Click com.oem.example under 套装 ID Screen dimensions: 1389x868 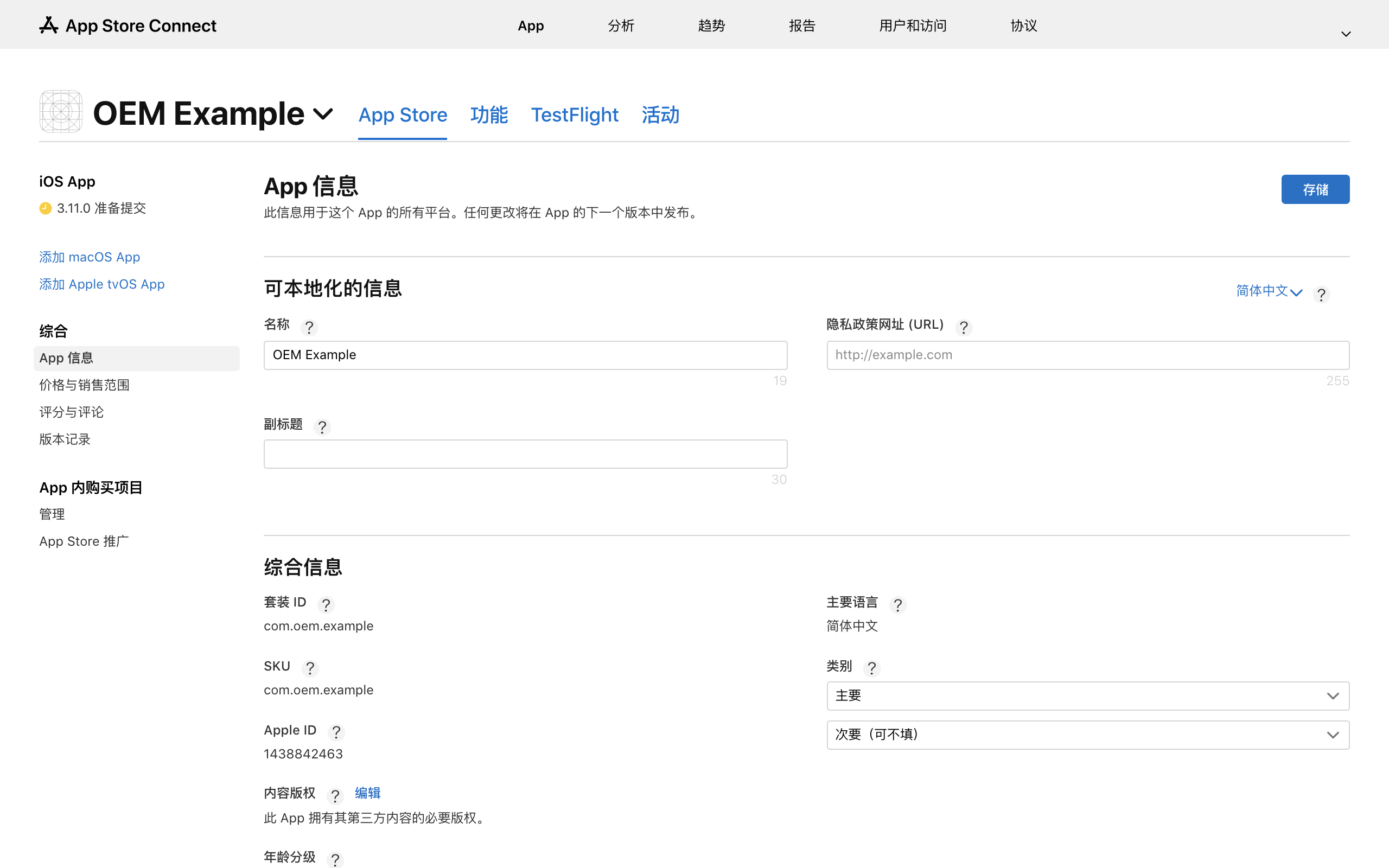pyautogui.click(x=318, y=626)
